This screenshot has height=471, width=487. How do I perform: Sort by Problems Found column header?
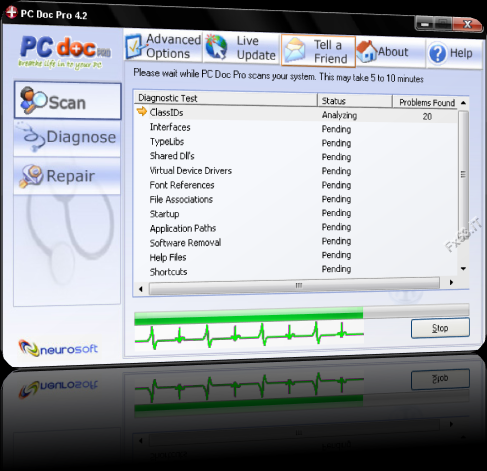[425, 102]
